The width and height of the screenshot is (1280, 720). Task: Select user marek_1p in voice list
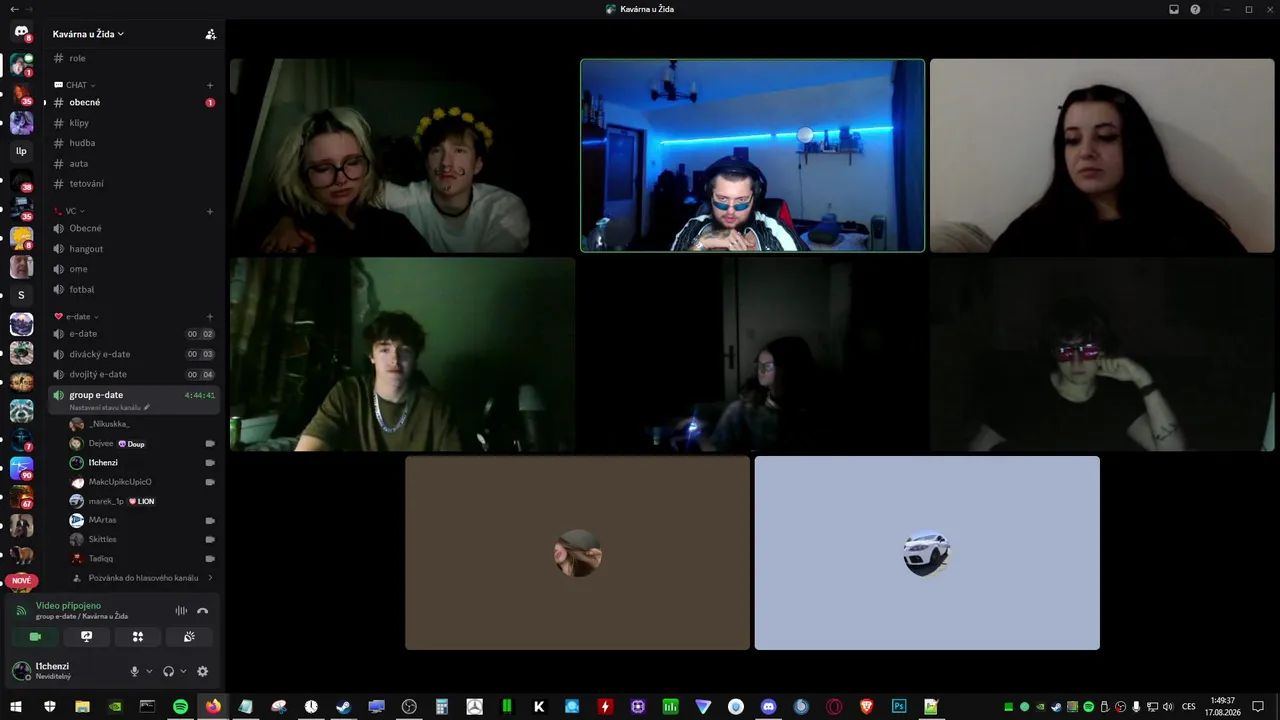point(142,501)
